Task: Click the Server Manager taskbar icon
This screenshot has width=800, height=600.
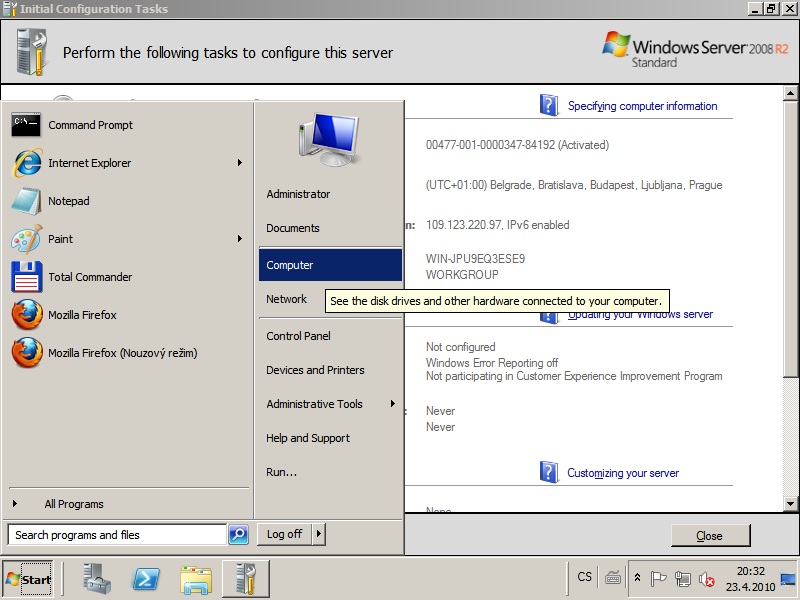Action: coord(98,579)
